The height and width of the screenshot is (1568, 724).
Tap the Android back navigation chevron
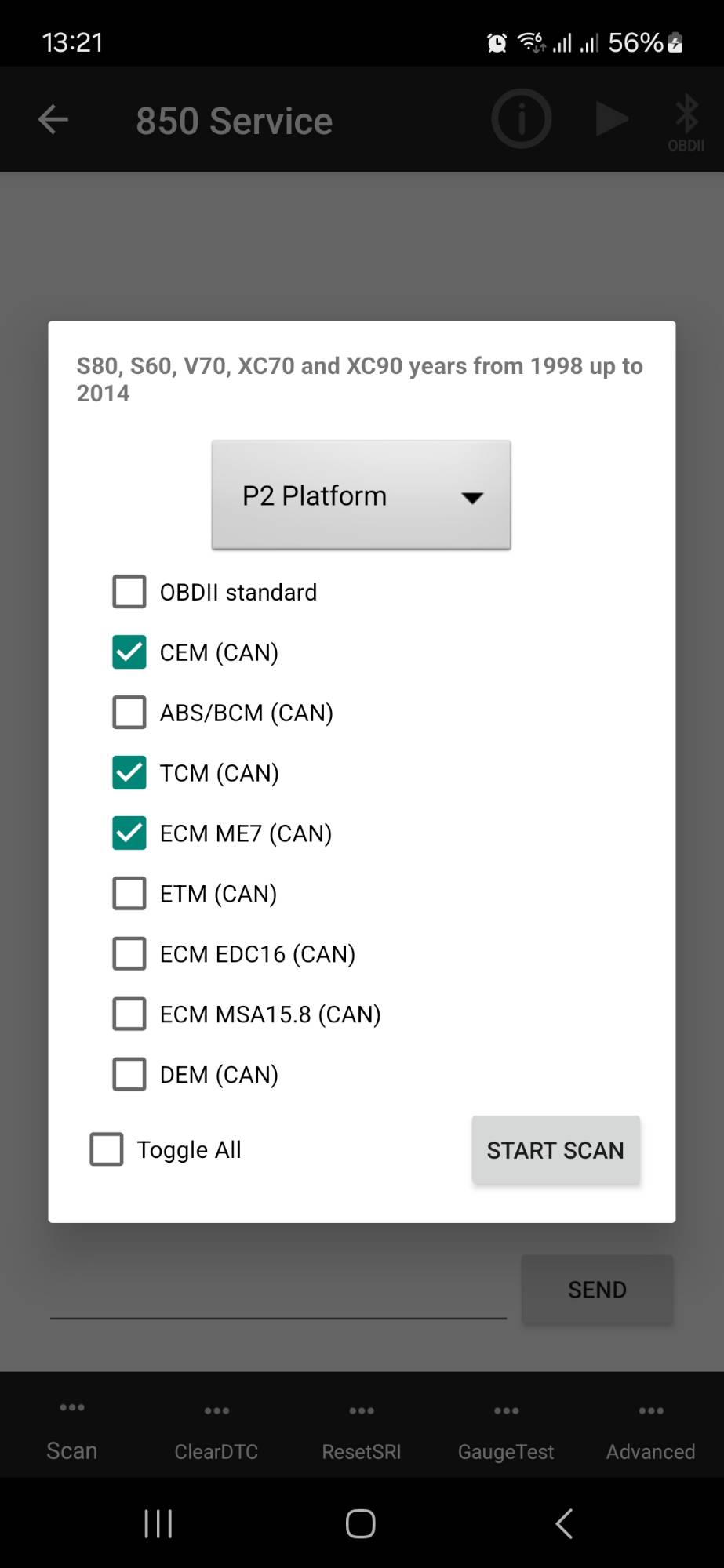coord(563,1523)
